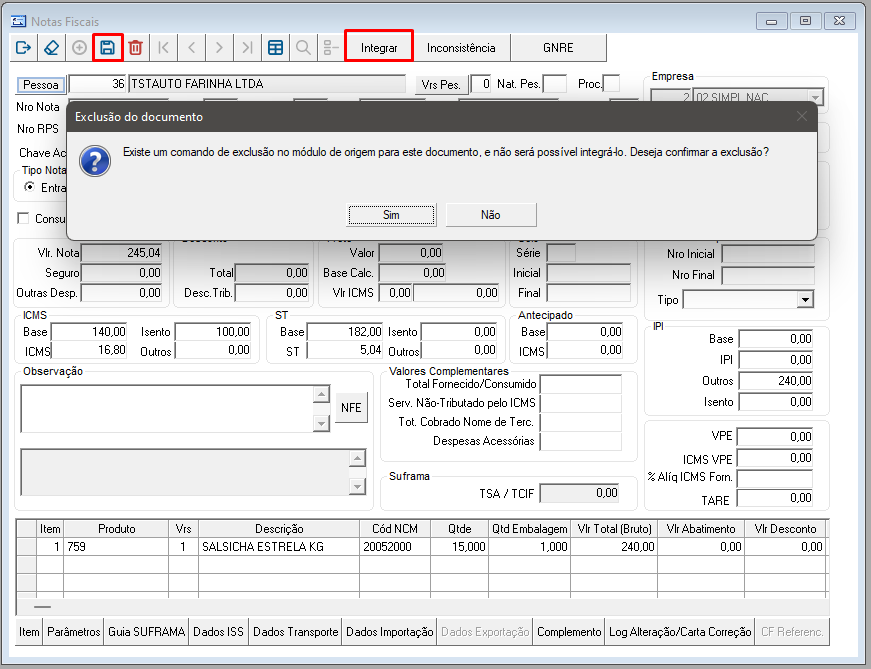Click the red trash delete icon
This screenshot has width=871, height=669.
[x=136, y=48]
